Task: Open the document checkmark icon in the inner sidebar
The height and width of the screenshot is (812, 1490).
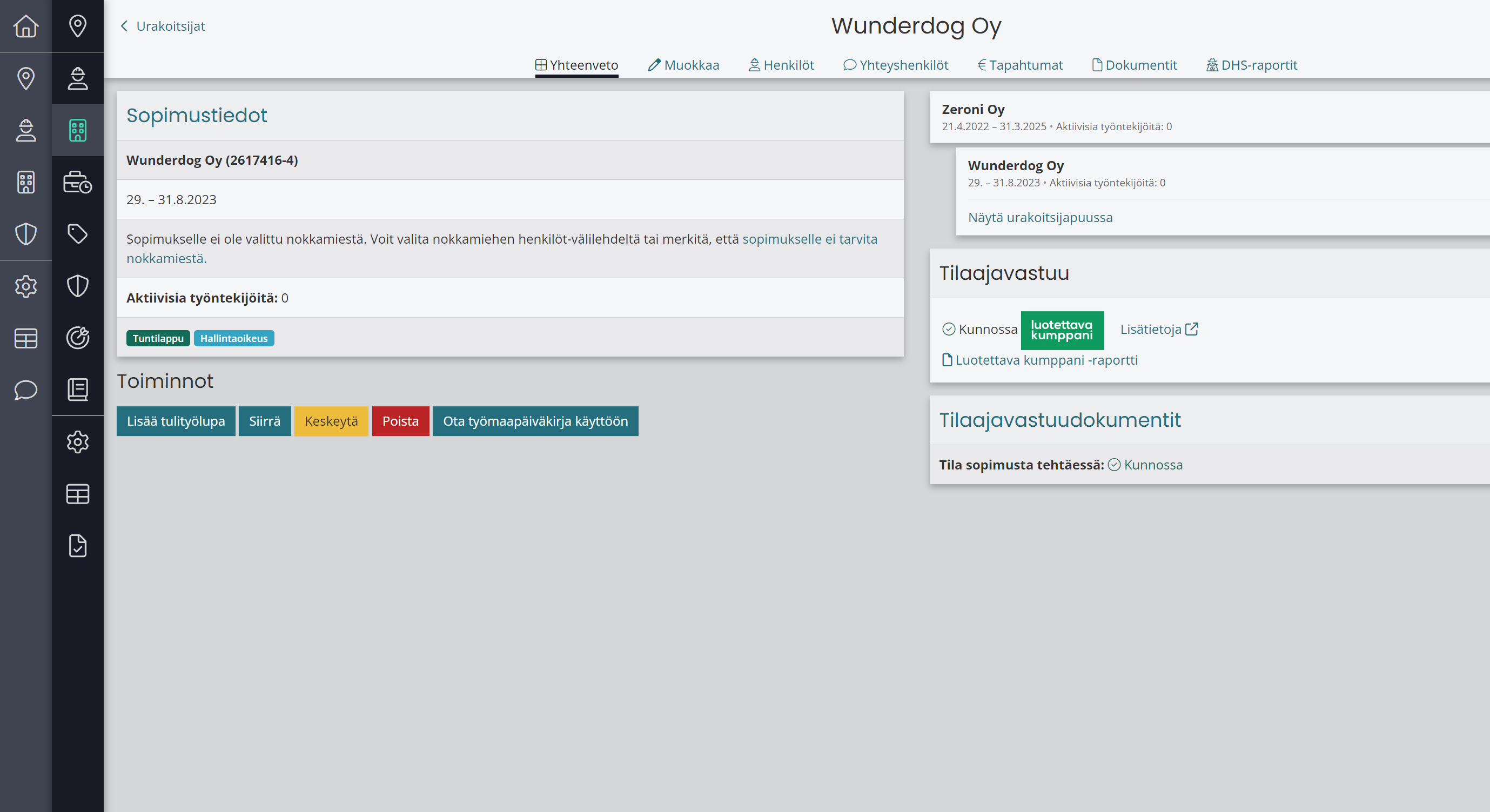Action: (x=77, y=547)
